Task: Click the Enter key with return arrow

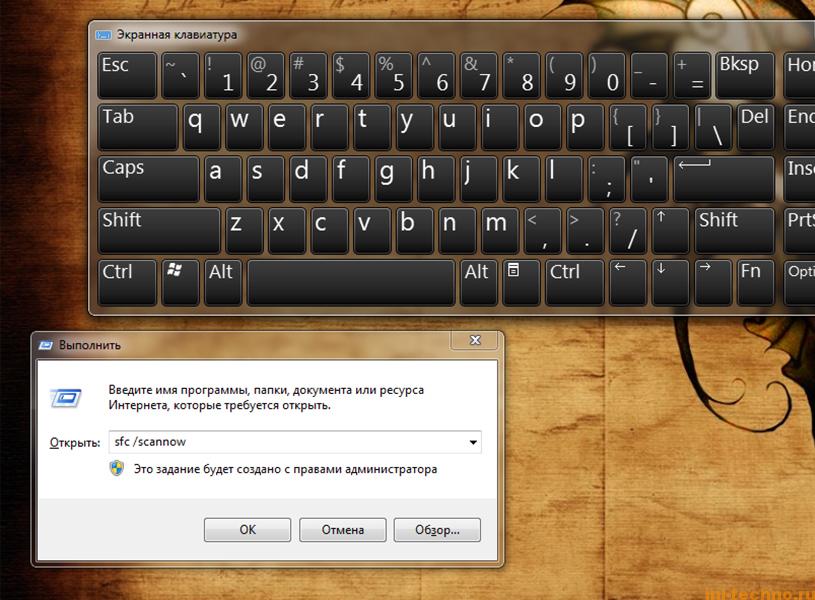Action: coord(724,179)
